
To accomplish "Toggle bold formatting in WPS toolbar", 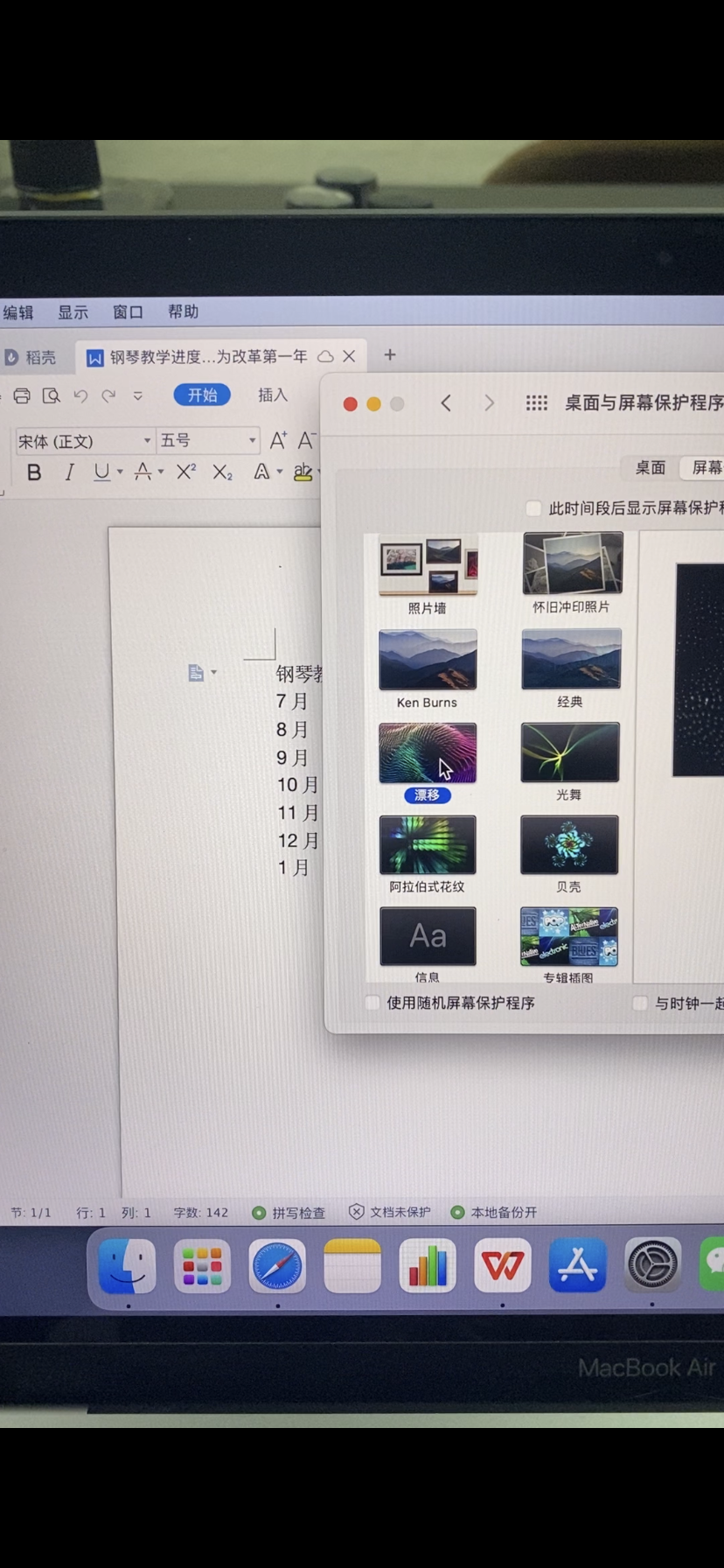I will click(x=34, y=472).
